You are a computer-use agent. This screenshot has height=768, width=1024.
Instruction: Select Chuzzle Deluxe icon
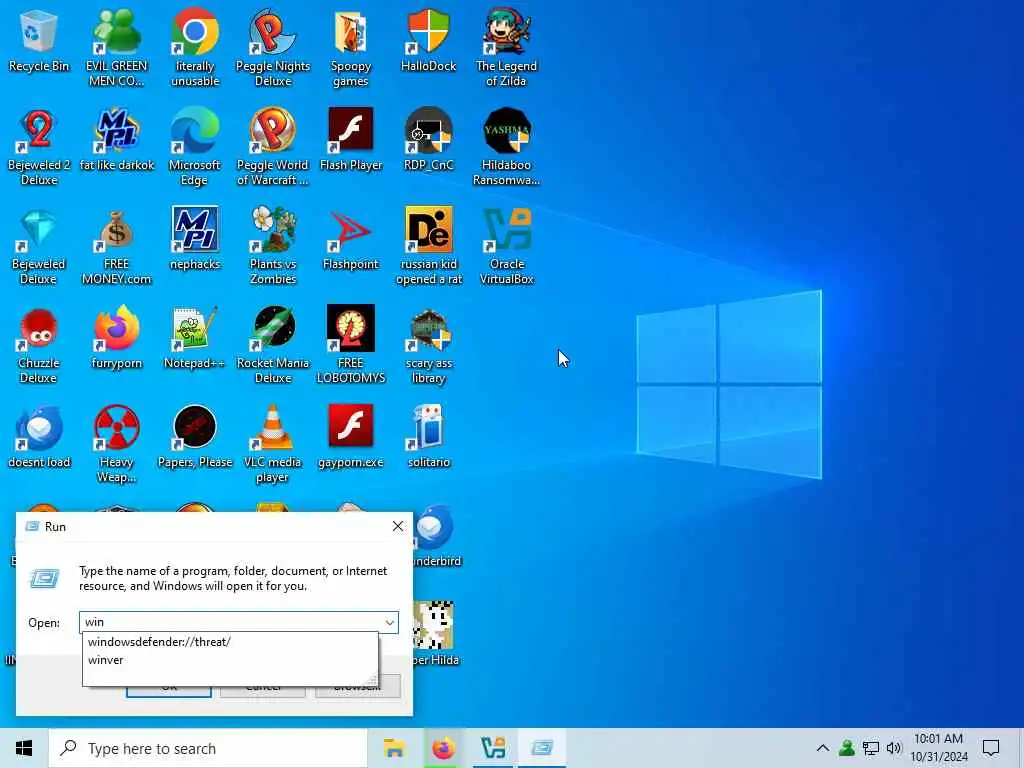pos(39,345)
